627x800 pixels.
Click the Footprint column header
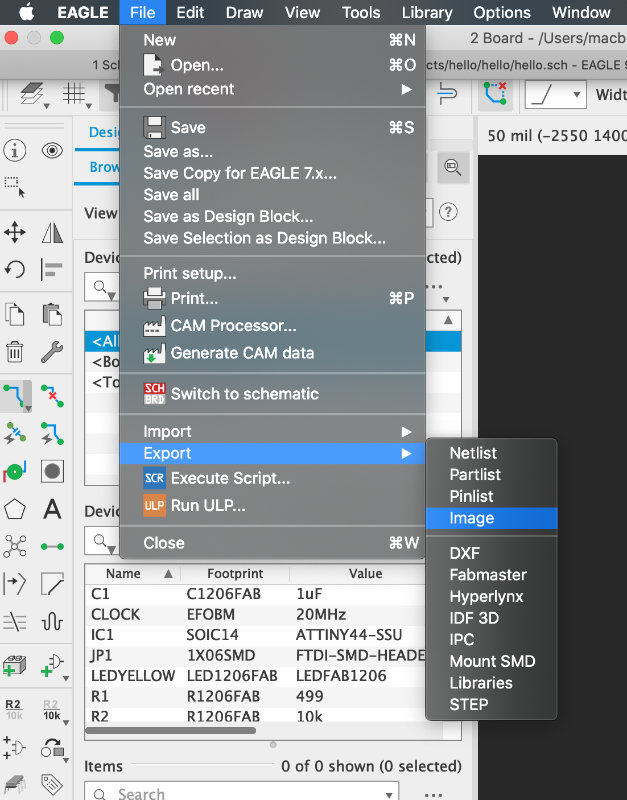pos(235,573)
